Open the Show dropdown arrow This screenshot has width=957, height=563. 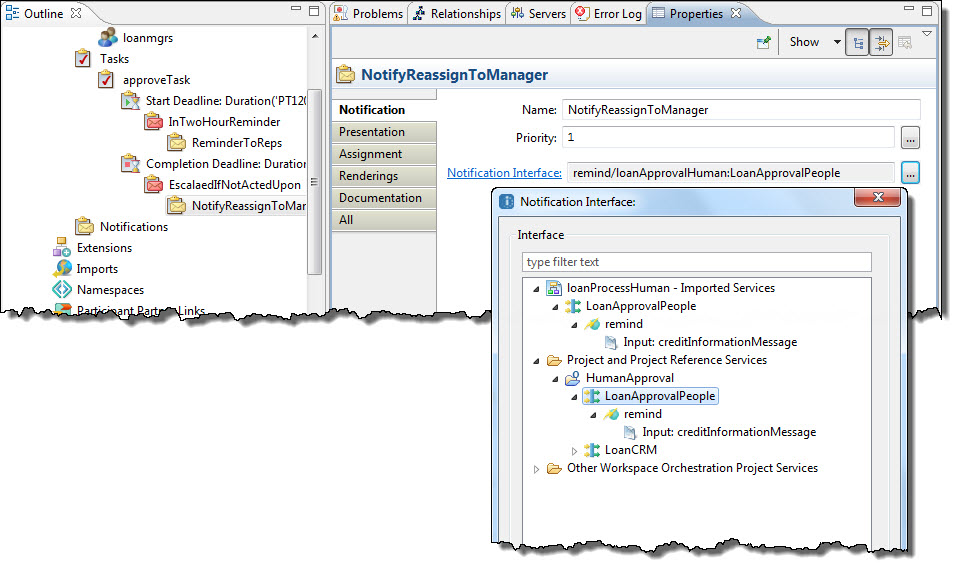click(x=837, y=42)
